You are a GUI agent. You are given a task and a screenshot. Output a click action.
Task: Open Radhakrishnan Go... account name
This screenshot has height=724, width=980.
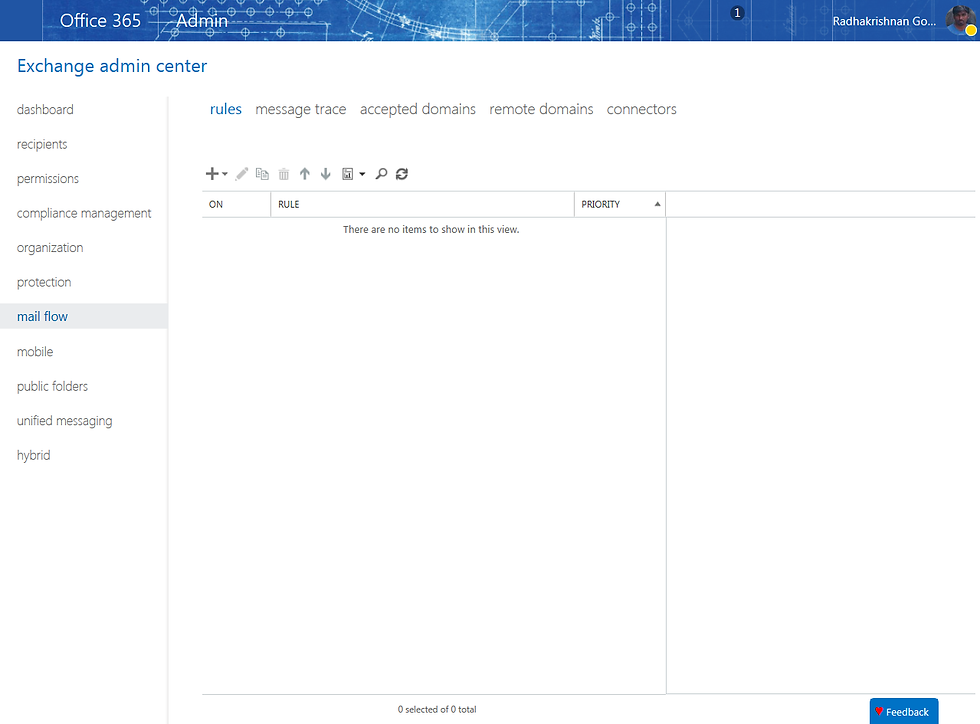tap(884, 21)
